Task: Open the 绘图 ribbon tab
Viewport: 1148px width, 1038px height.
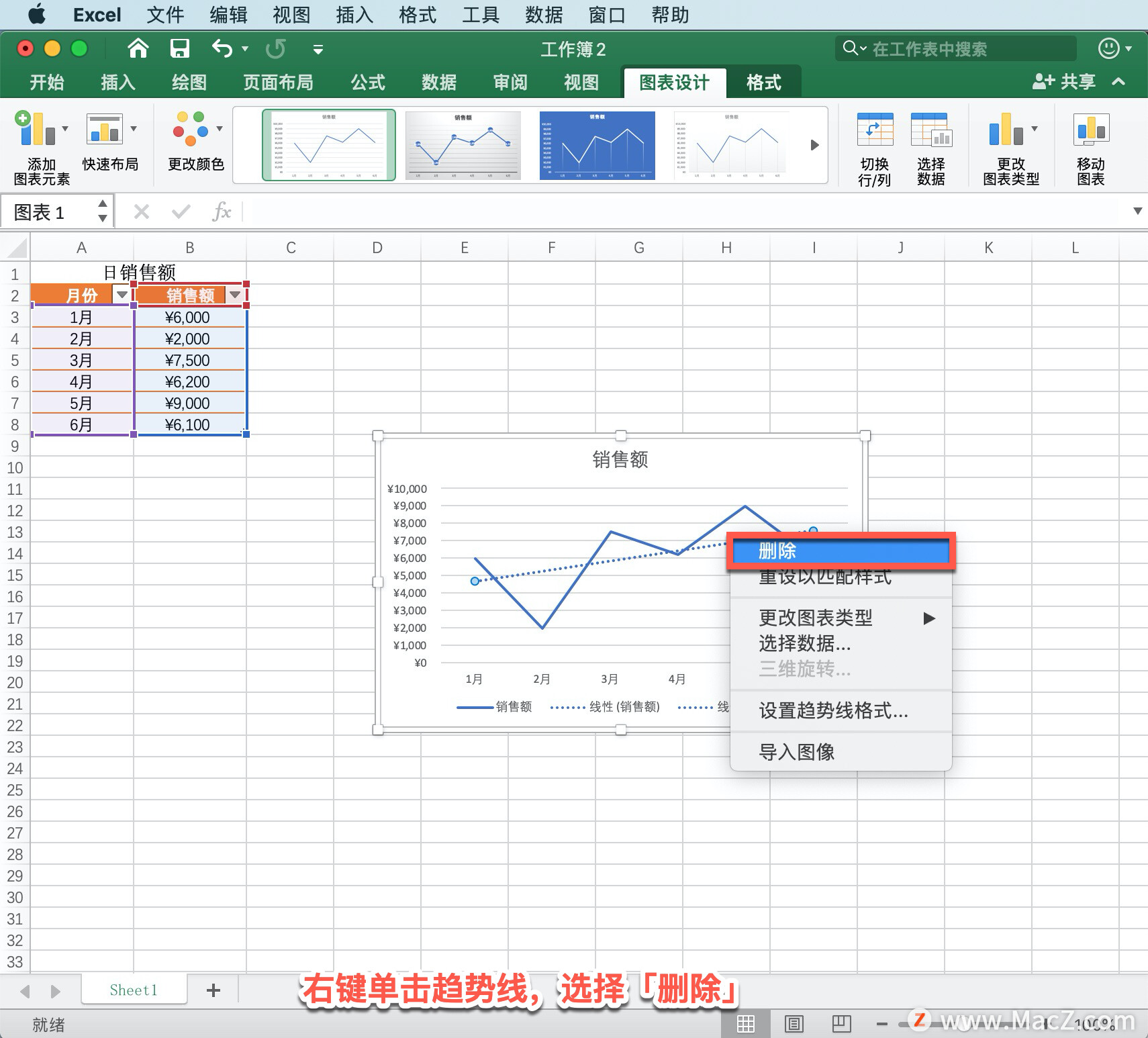Action: coord(189,83)
